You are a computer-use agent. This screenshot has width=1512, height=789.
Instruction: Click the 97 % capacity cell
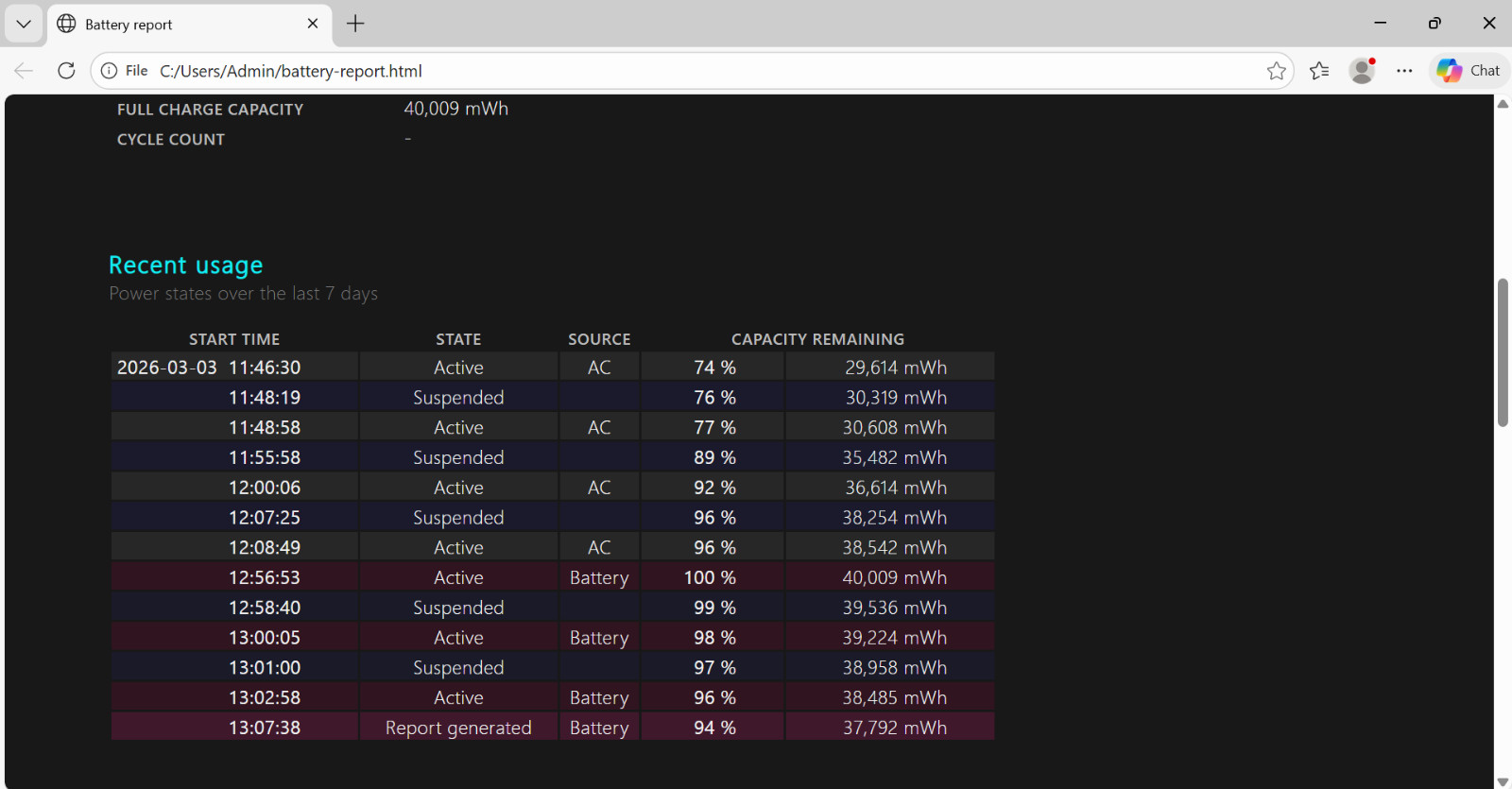(714, 668)
